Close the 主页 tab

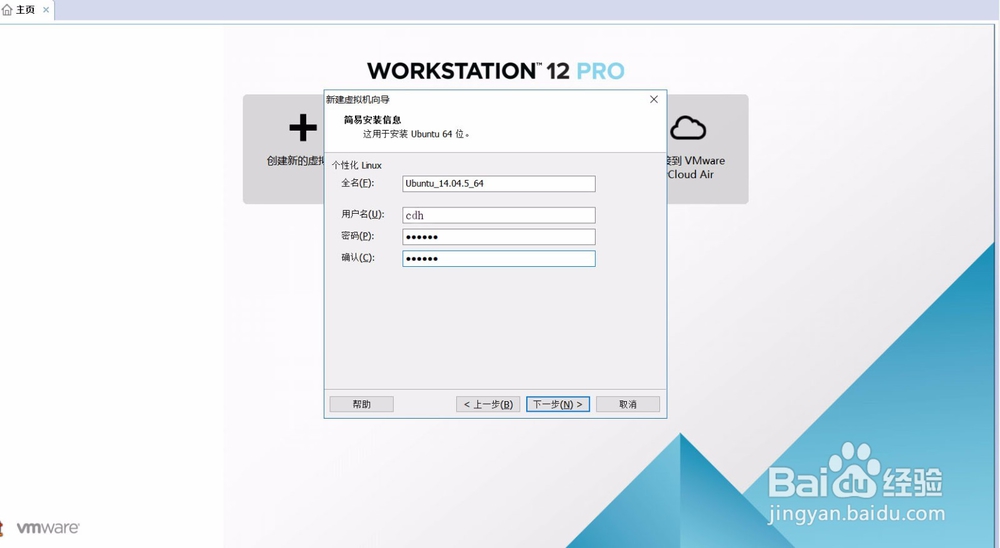pyautogui.click(x=46, y=10)
